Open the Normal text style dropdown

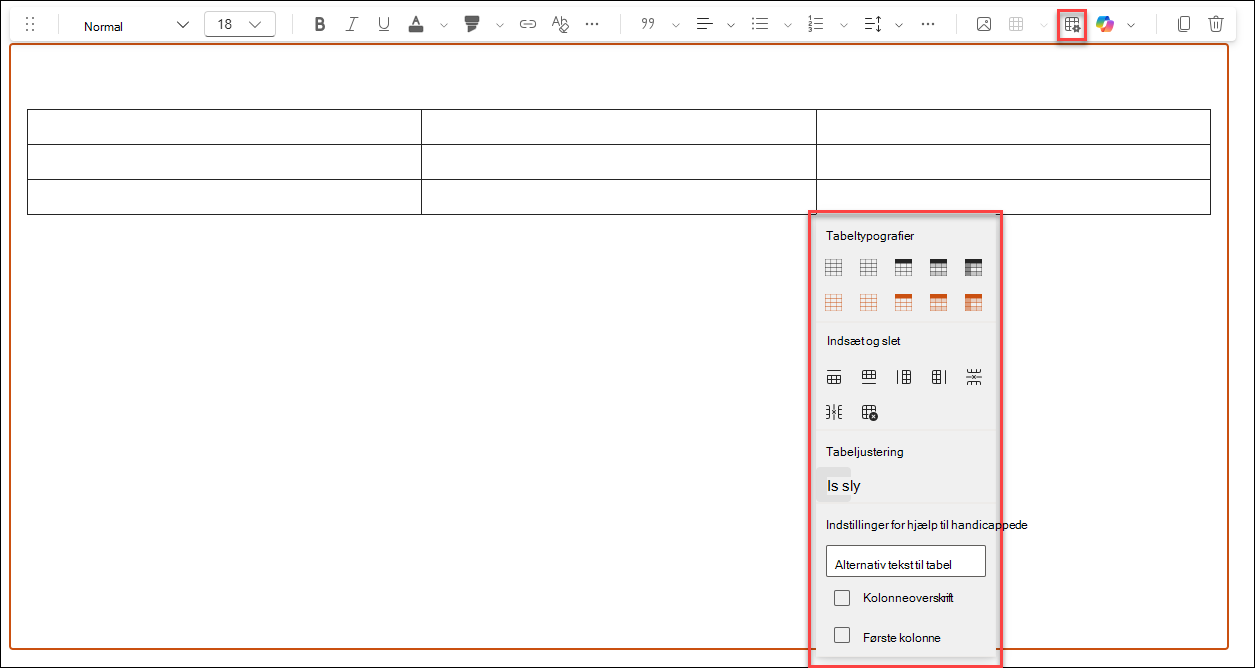(x=134, y=25)
